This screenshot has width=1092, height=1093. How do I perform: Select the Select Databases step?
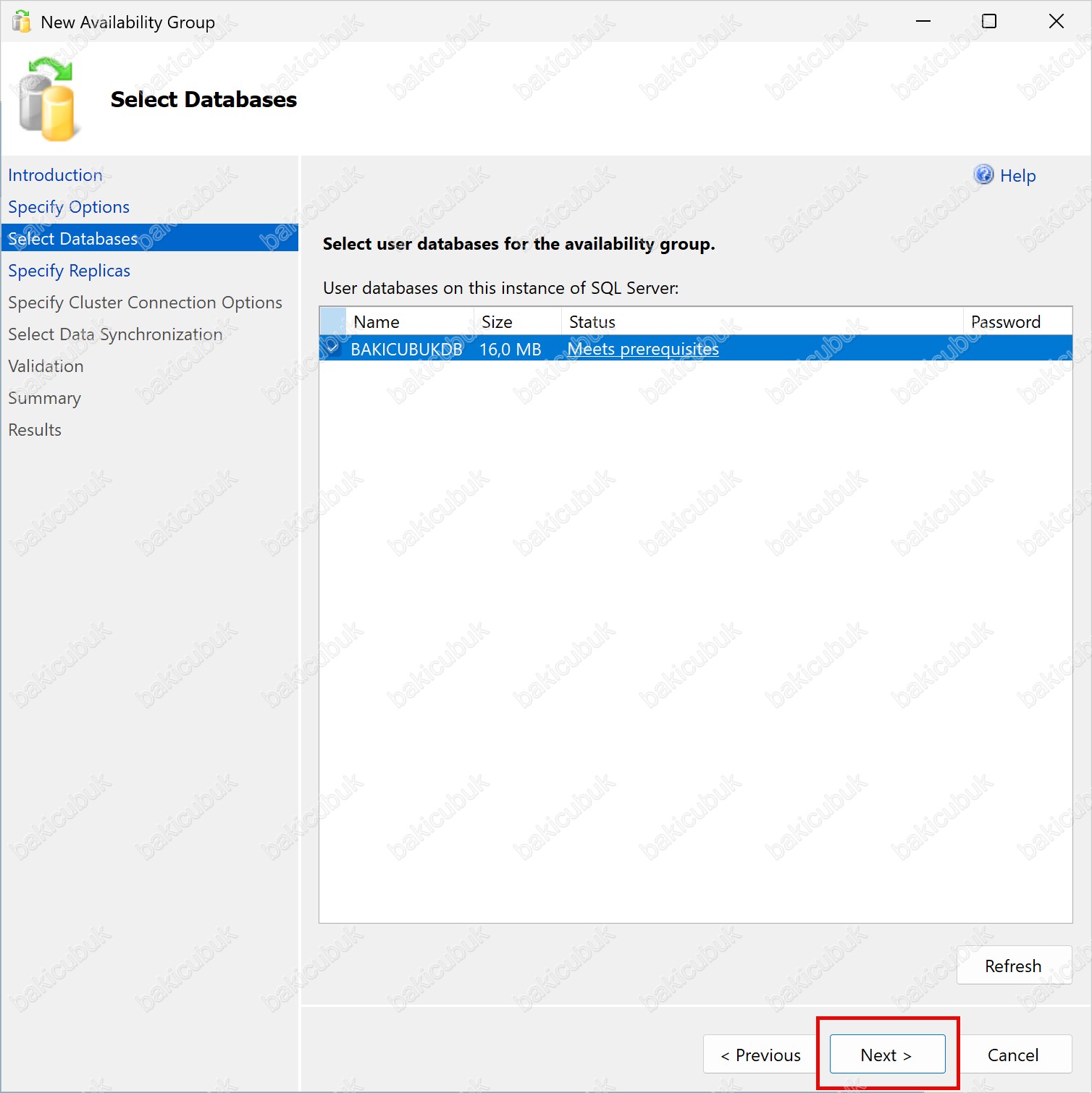tap(150, 238)
